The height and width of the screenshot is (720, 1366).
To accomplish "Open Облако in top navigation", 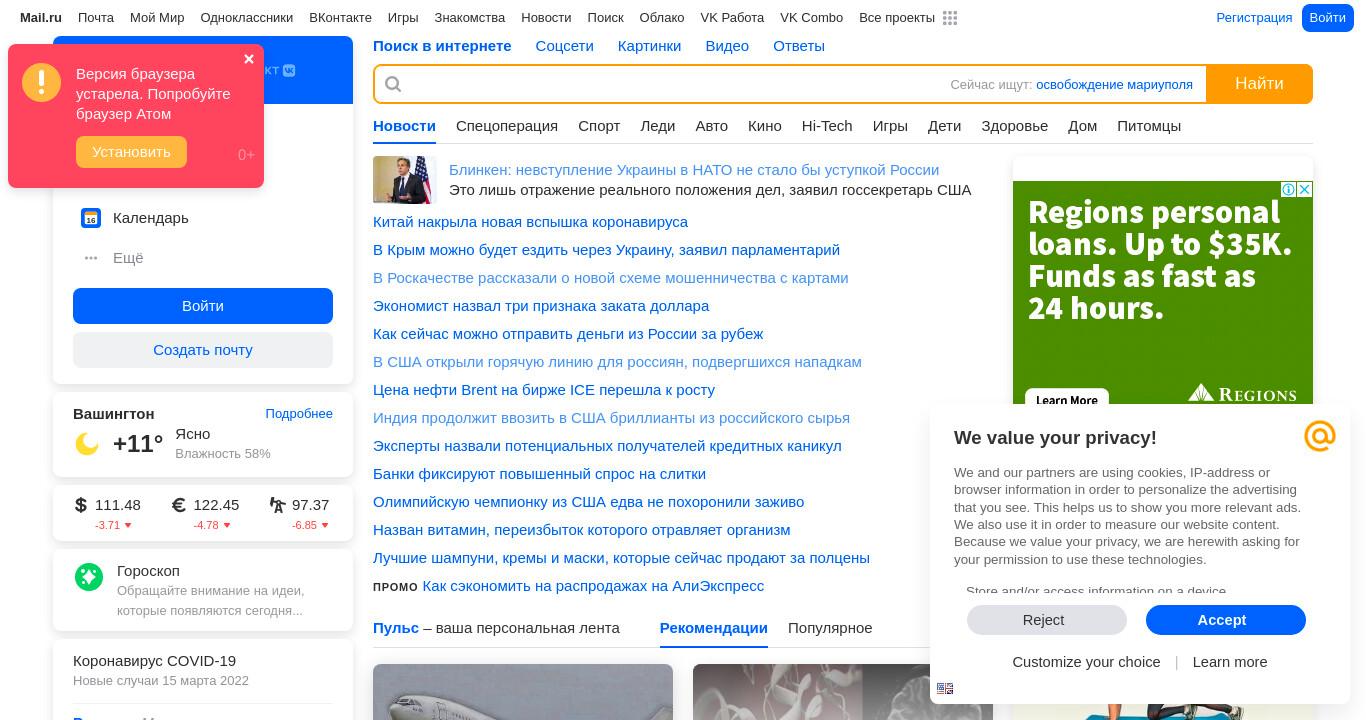I will tap(662, 18).
